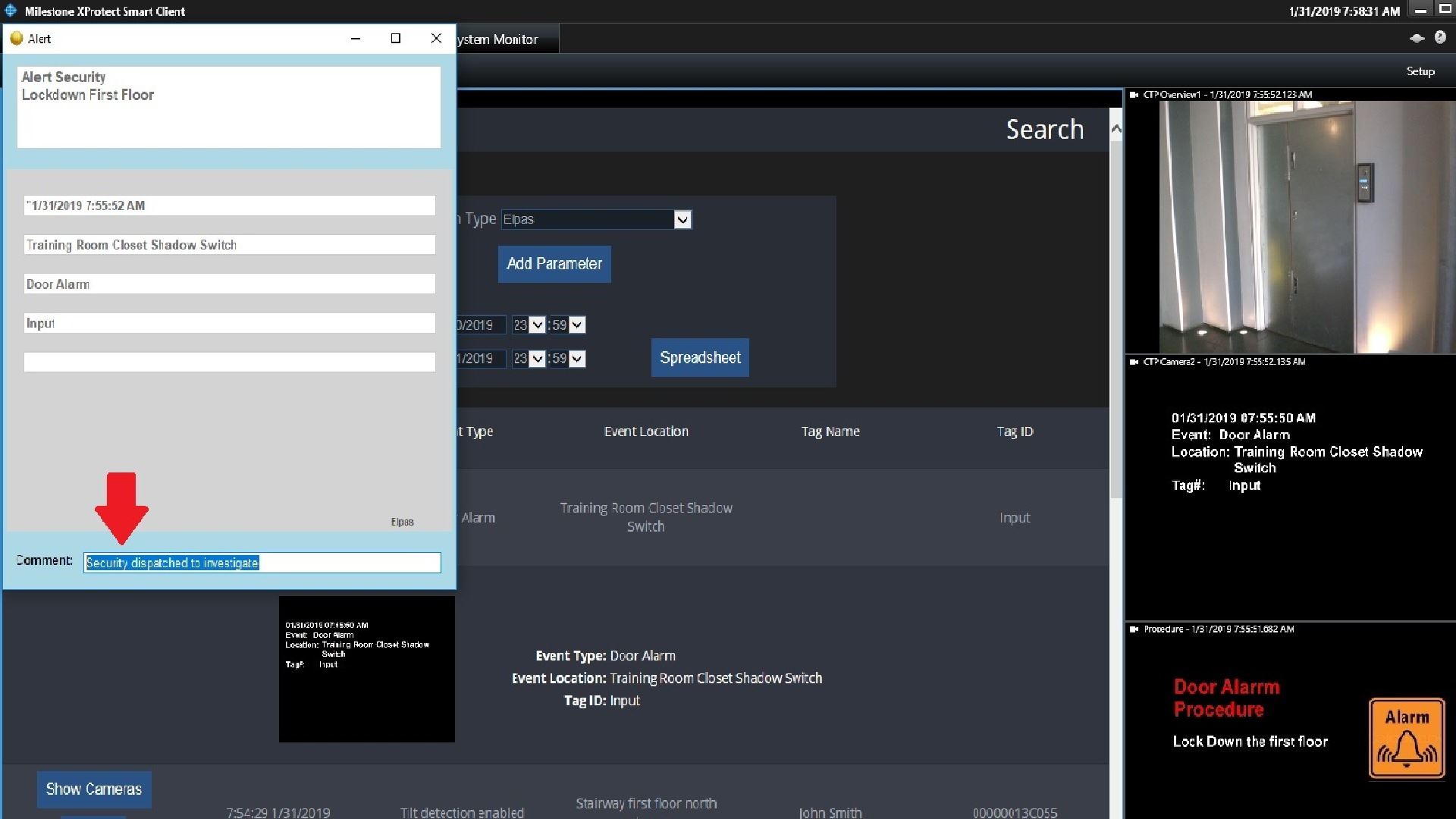1456x819 pixels.
Task: Click the Stairway first floor north cell
Action: pos(646,803)
